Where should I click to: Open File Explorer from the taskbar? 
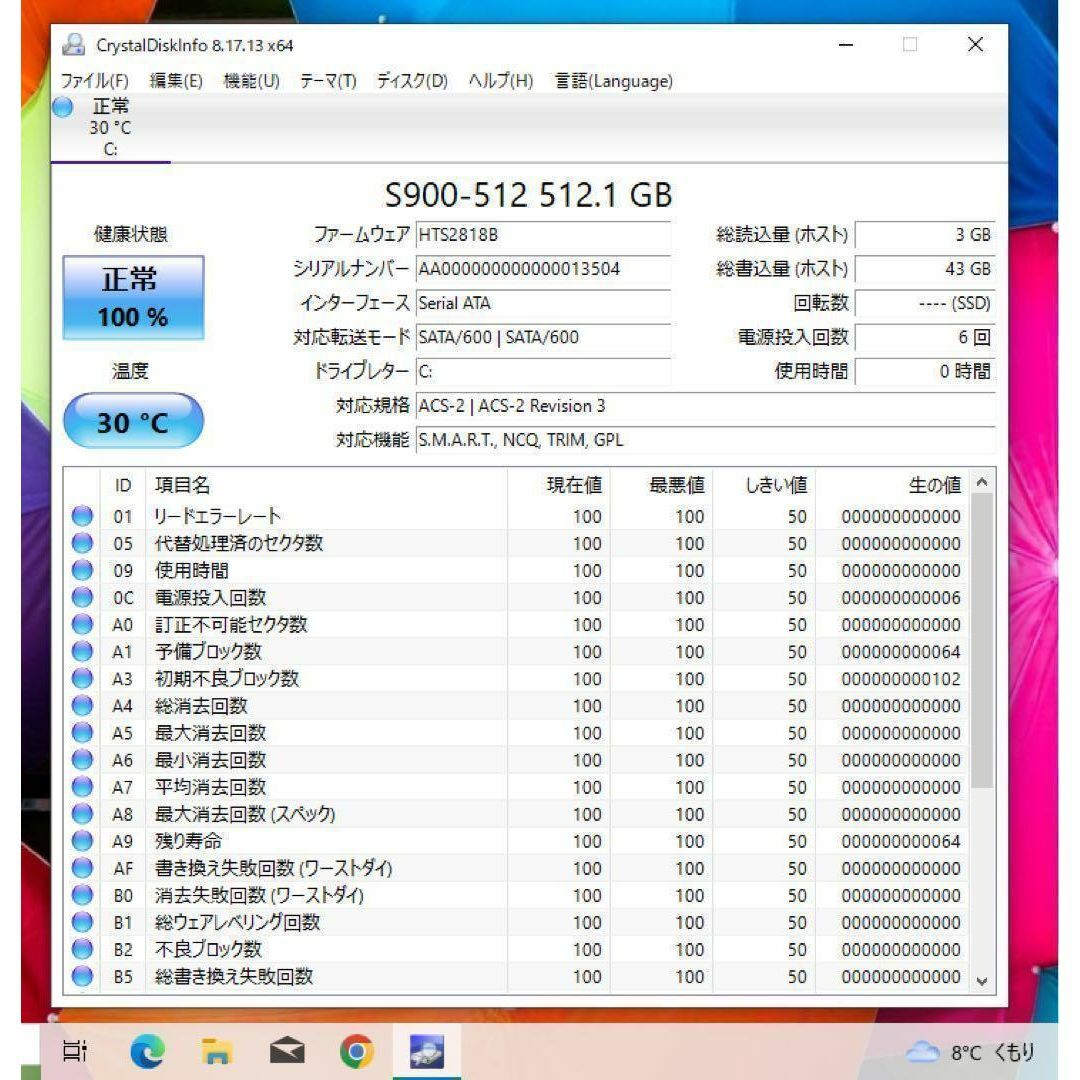pyautogui.click(x=217, y=1051)
